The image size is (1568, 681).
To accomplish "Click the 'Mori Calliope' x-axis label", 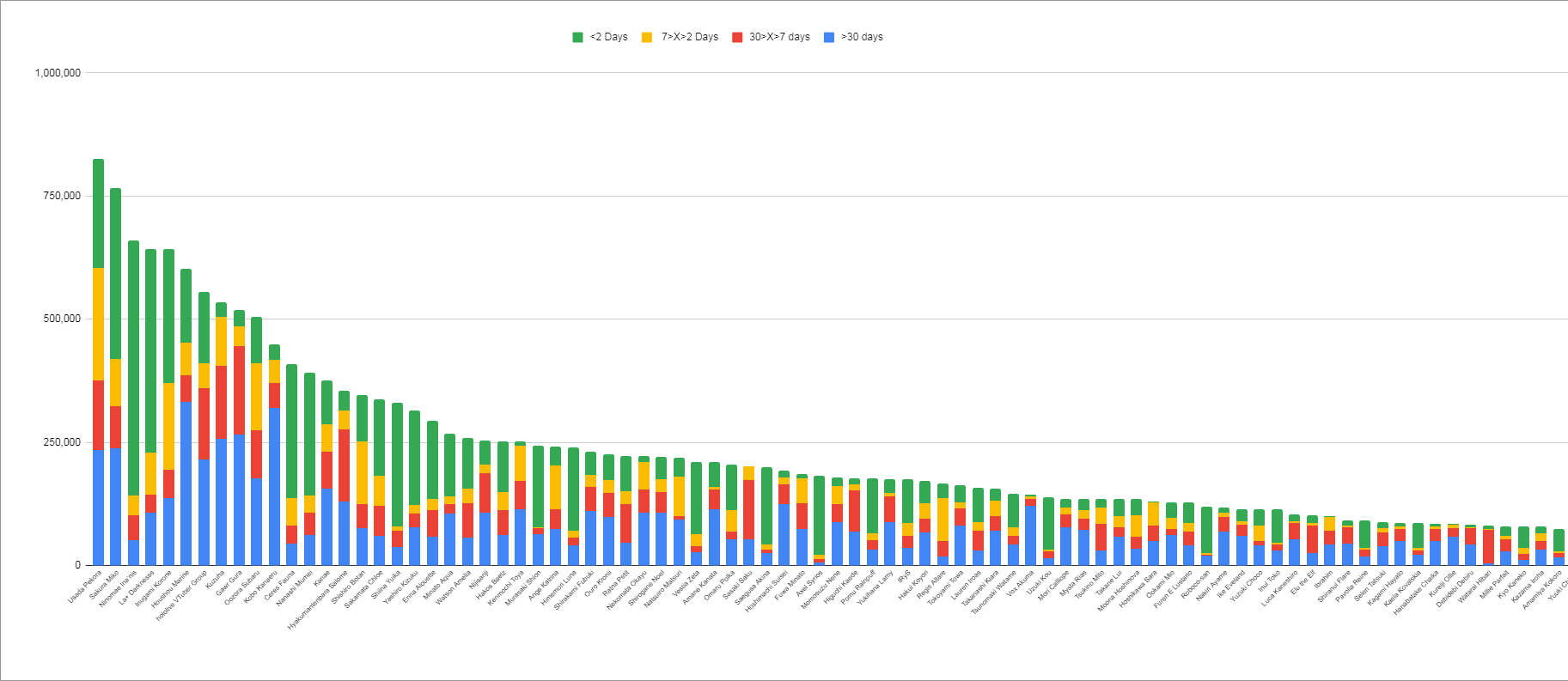I will click(1054, 586).
